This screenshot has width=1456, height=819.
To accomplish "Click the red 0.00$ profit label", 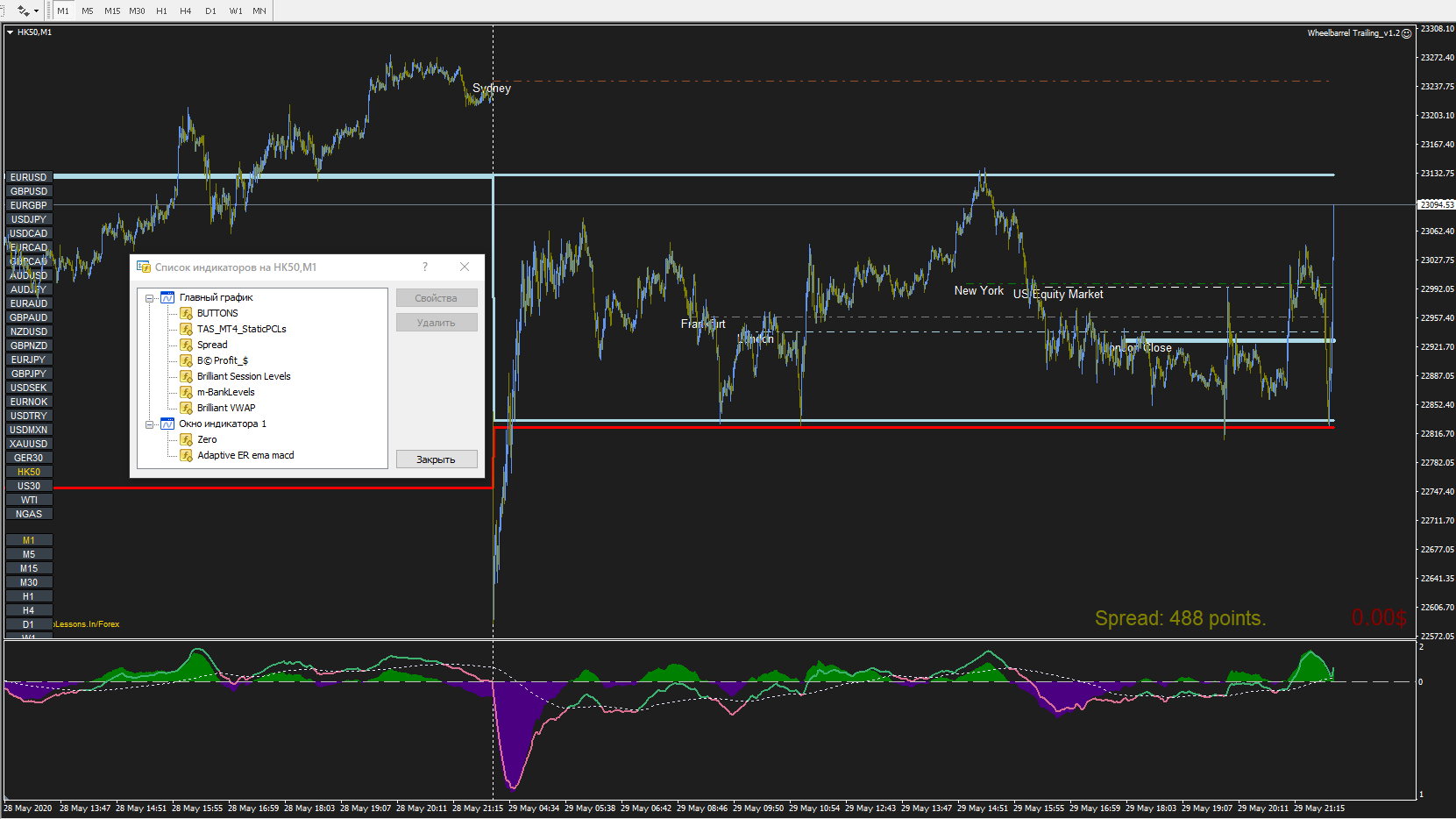I will [x=1379, y=617].
